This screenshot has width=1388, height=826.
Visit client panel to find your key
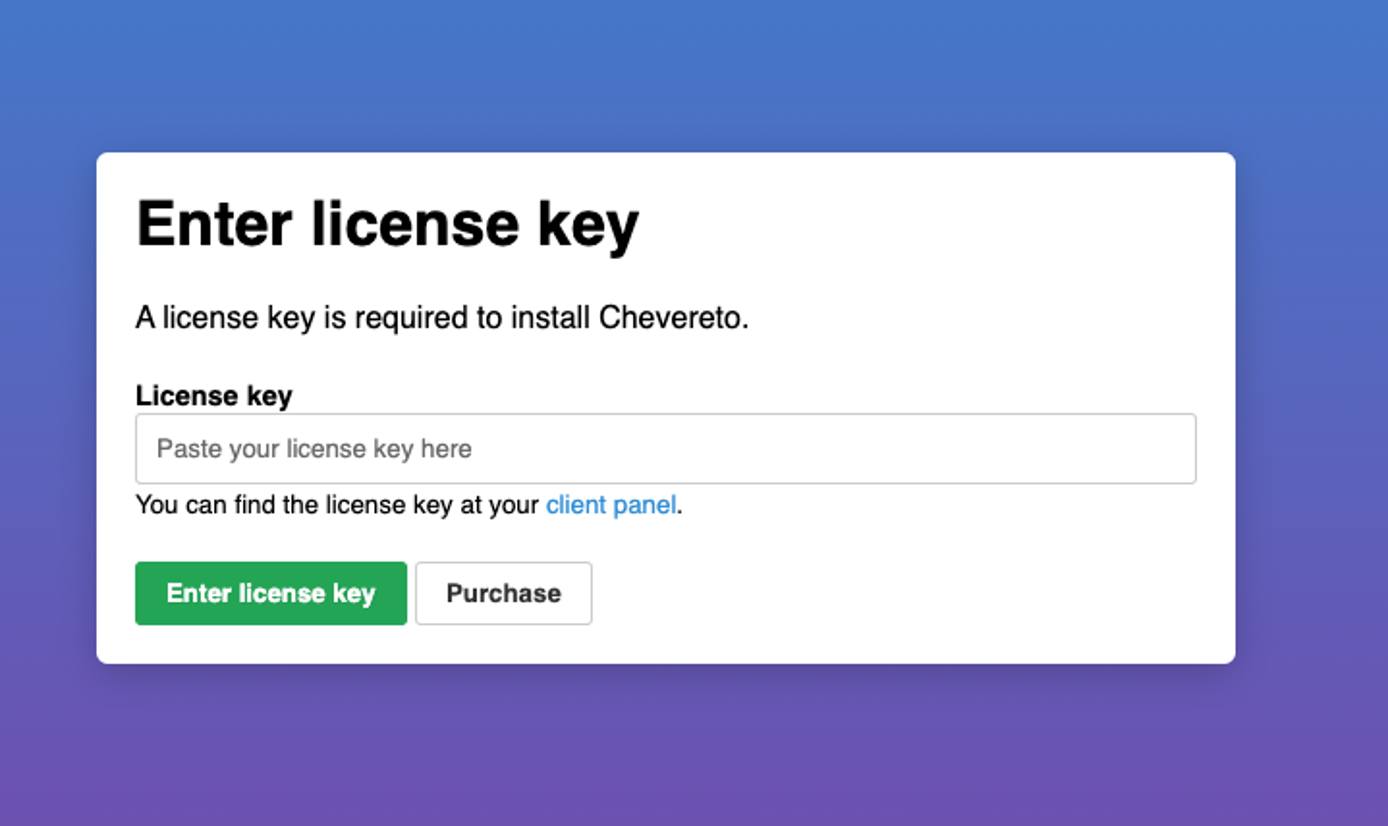[x=610, y=505]
